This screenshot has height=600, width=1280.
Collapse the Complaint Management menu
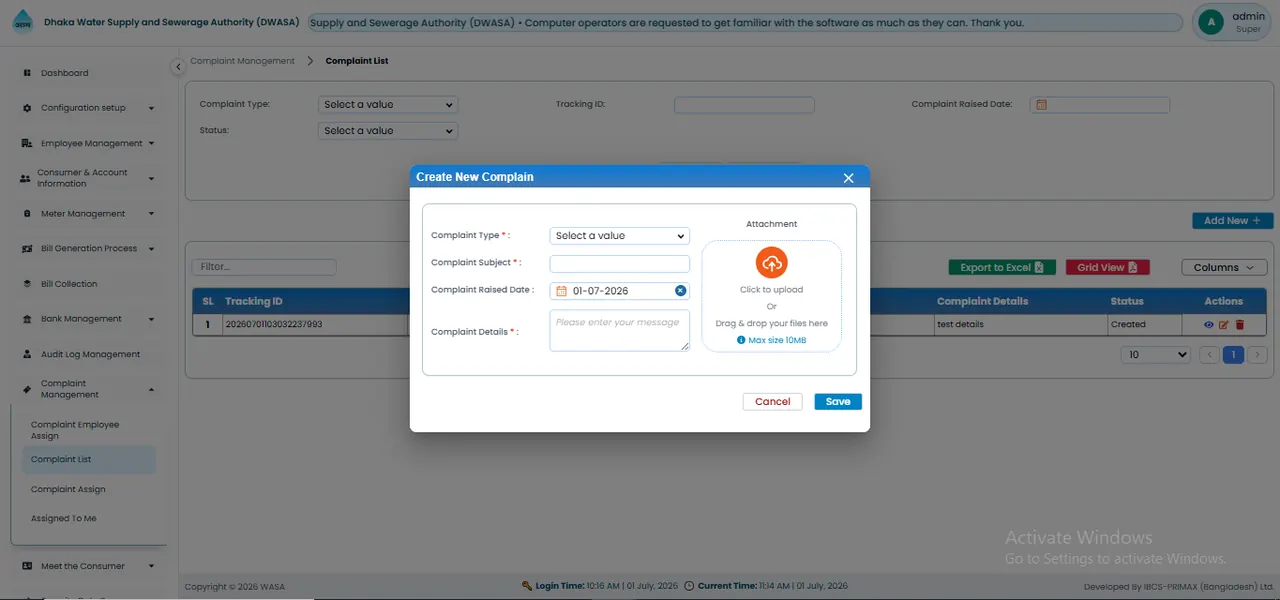click(x=89, y=389)
